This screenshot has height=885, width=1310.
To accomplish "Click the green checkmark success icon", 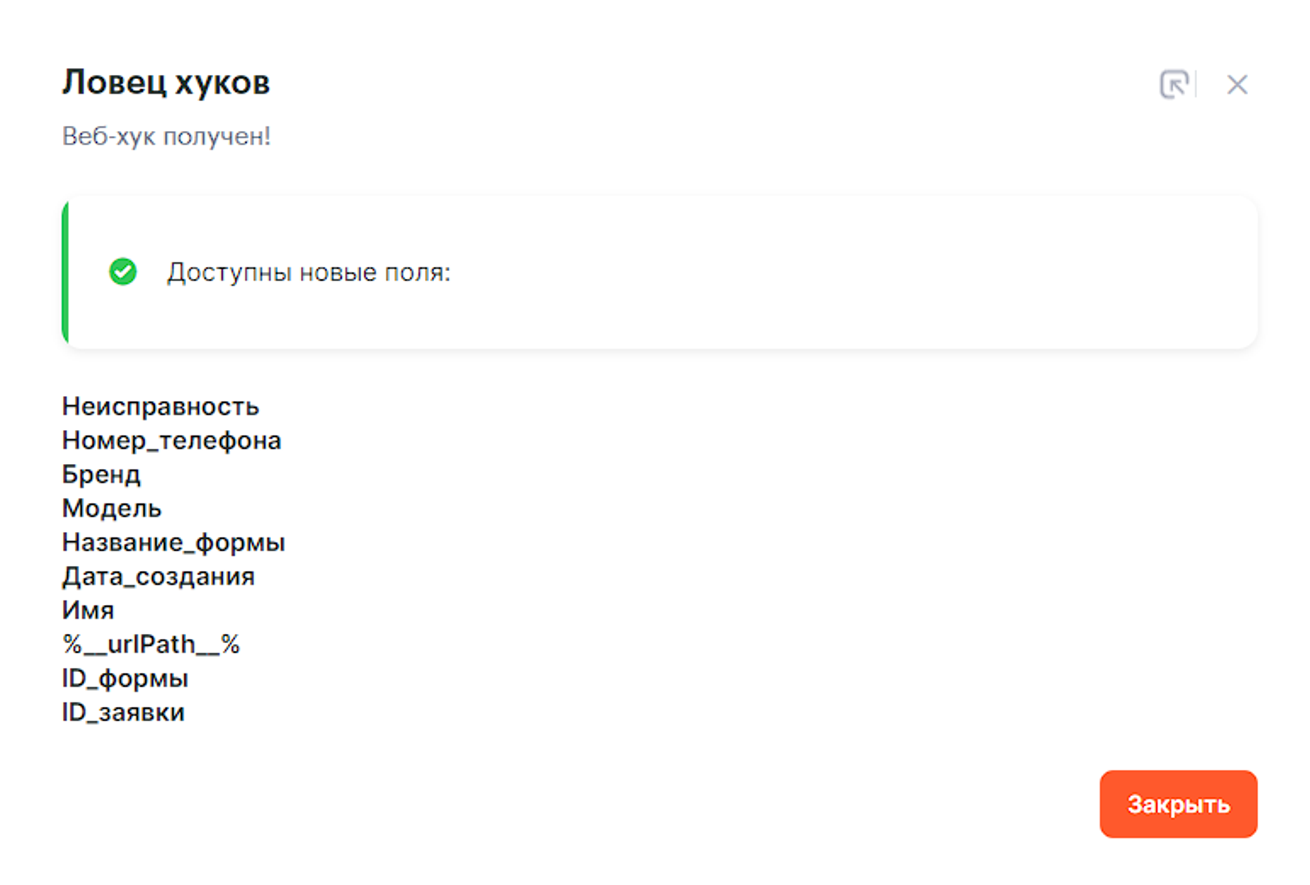I will point(123,272).
